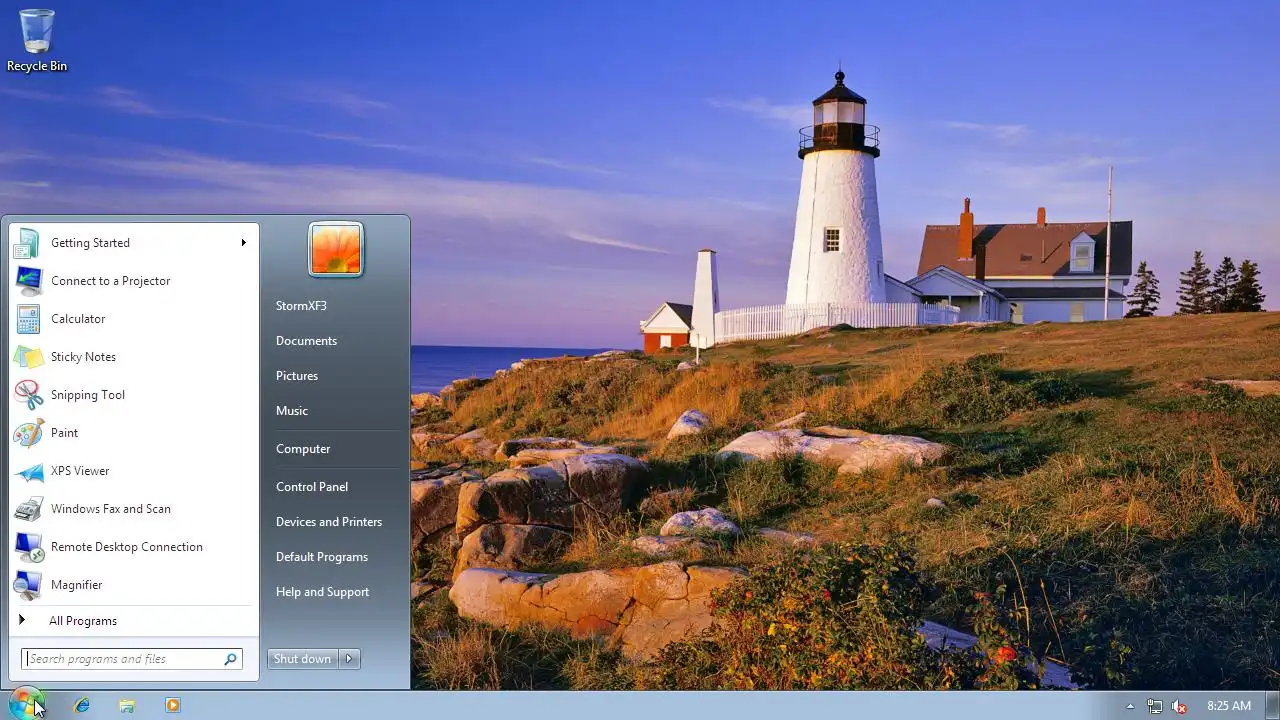1280x720 pixels.
Task: Open Music from the Start menu
Action: pos(292,411)
